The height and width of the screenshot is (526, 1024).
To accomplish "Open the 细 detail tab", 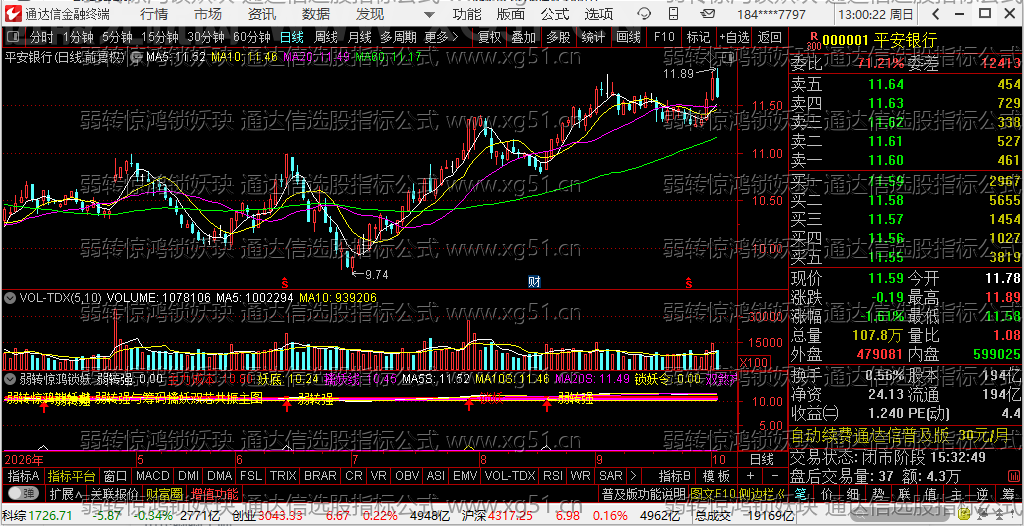I will point(852,492).
